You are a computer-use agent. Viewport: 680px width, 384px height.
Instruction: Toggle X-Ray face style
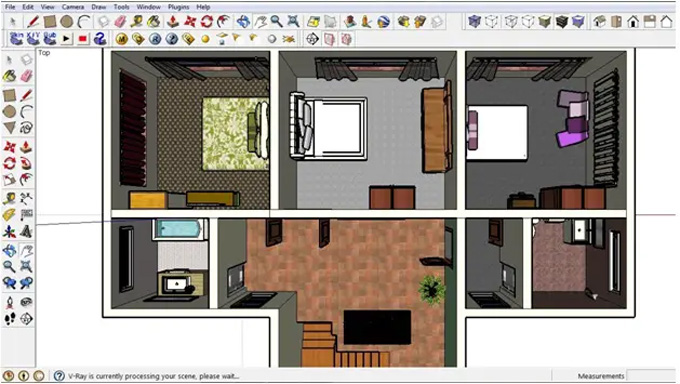coord(475,21)
